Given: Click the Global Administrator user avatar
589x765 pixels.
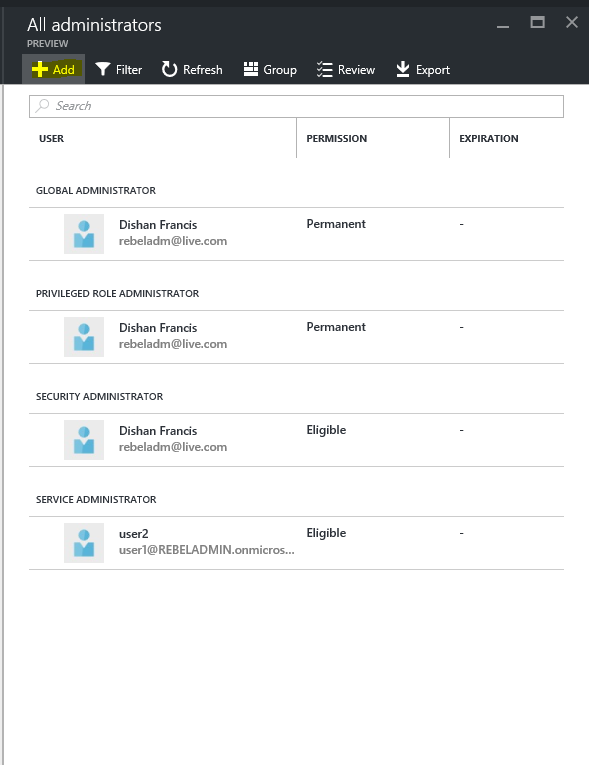Looking at the screenshot, I should 84,234.
